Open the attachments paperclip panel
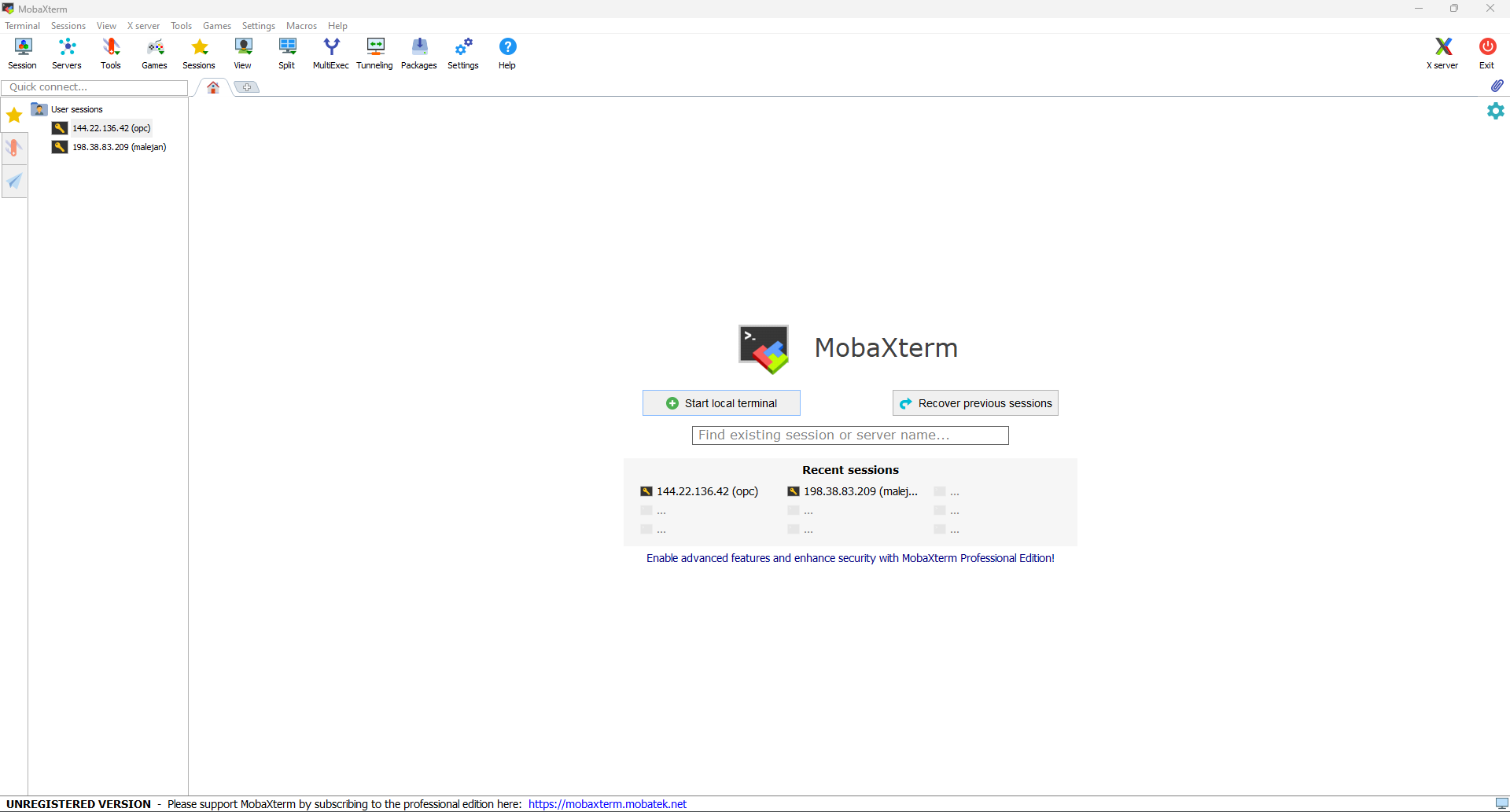 coord(1497,86)
